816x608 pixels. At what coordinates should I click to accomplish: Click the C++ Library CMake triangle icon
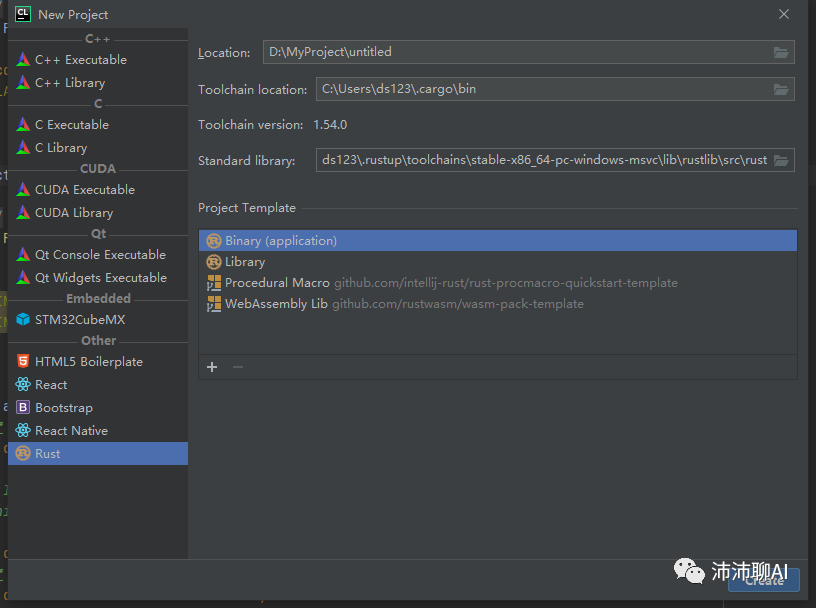[23, 82]
